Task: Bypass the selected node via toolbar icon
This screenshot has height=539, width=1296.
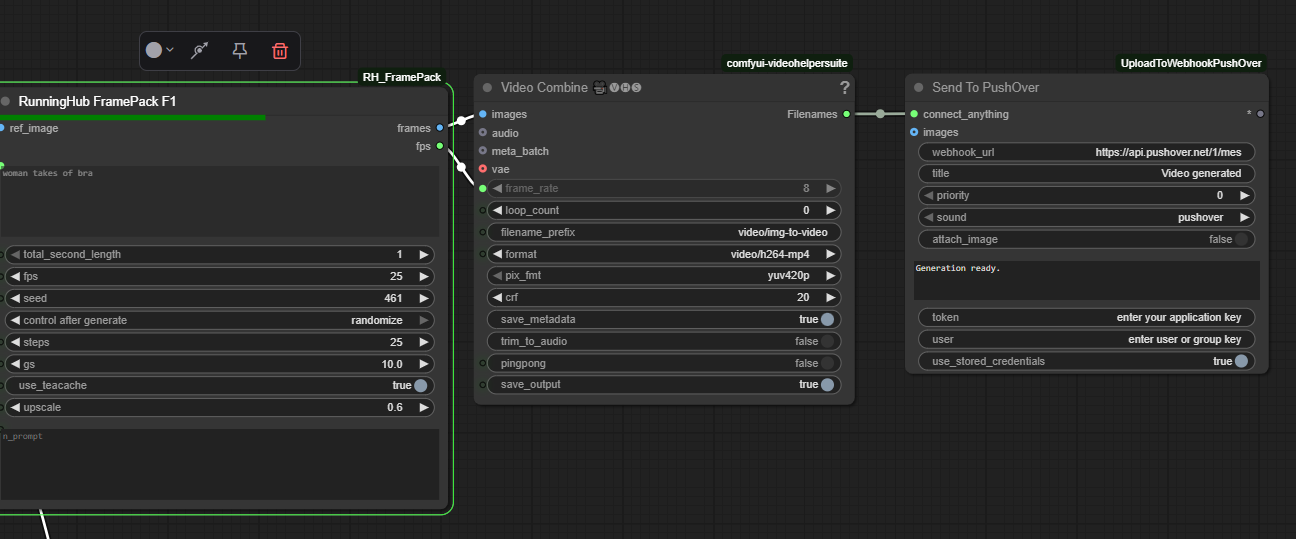Action: click(200, 50)
